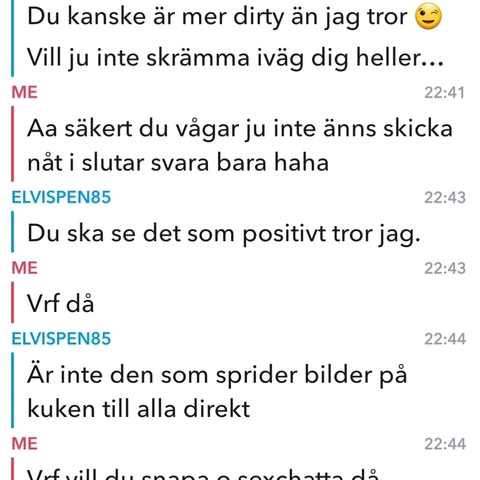Image resolution: width=480 pixels, height=480 pixels.
Task: Open ELVISPEN85 sender name at 22:44
Action: (x=61, y=339)
